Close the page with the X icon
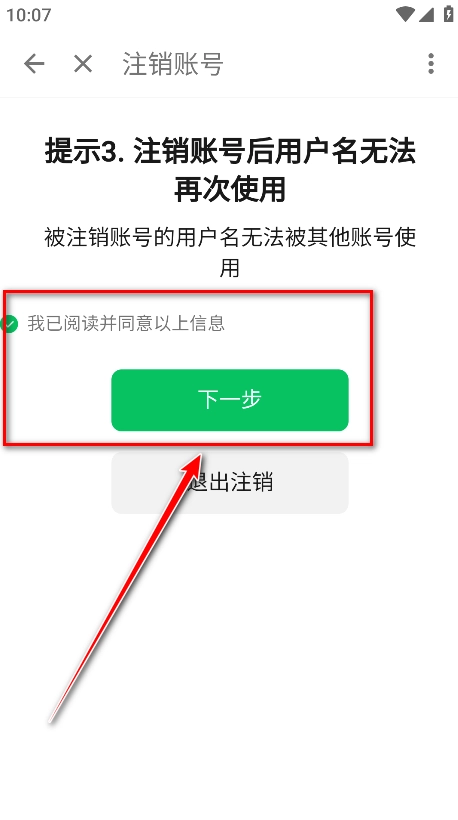The width and height of the screenshot is (458, 820). [x=83, y=64]
